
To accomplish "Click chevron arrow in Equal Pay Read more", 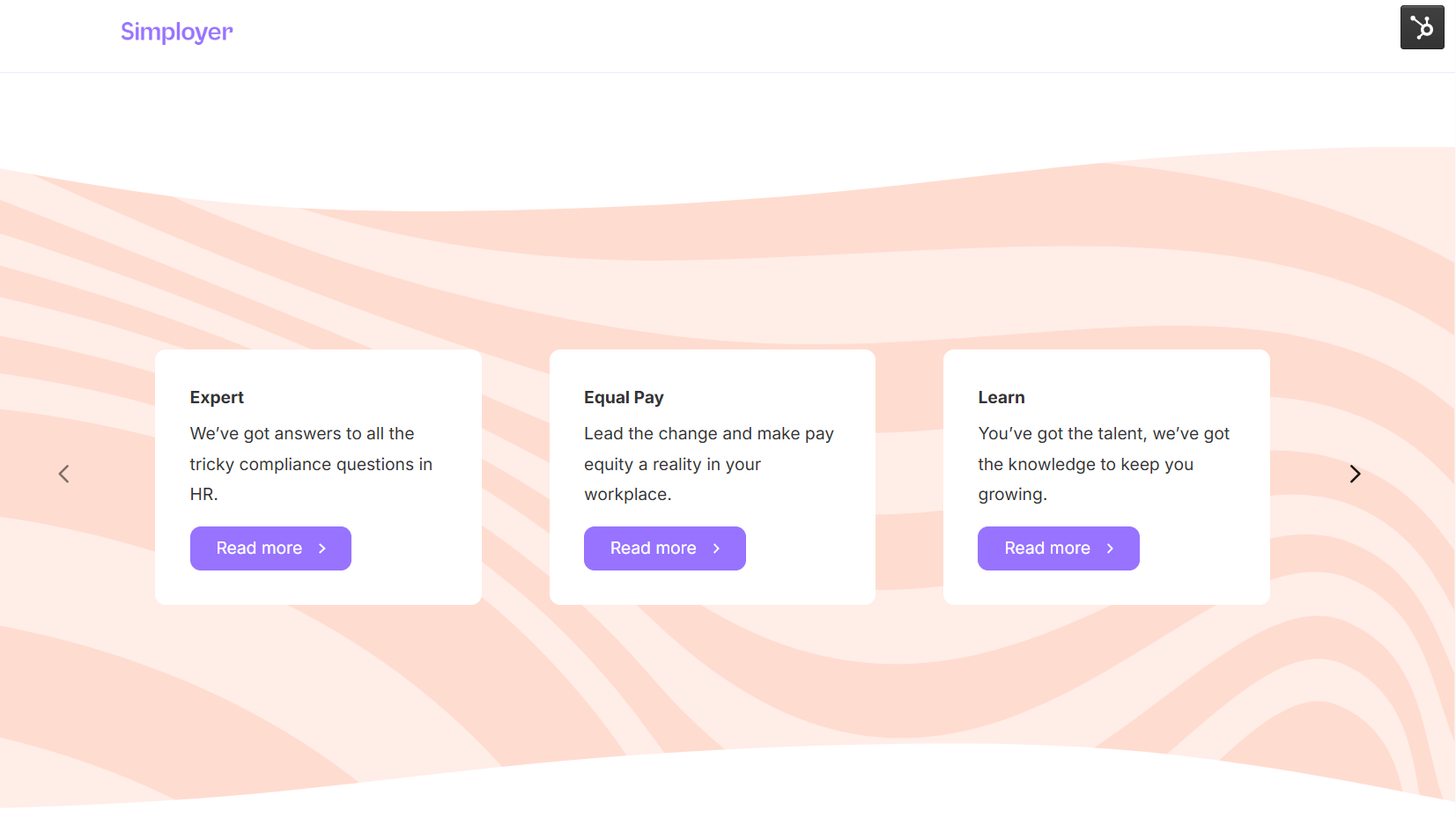I will 716,548.
